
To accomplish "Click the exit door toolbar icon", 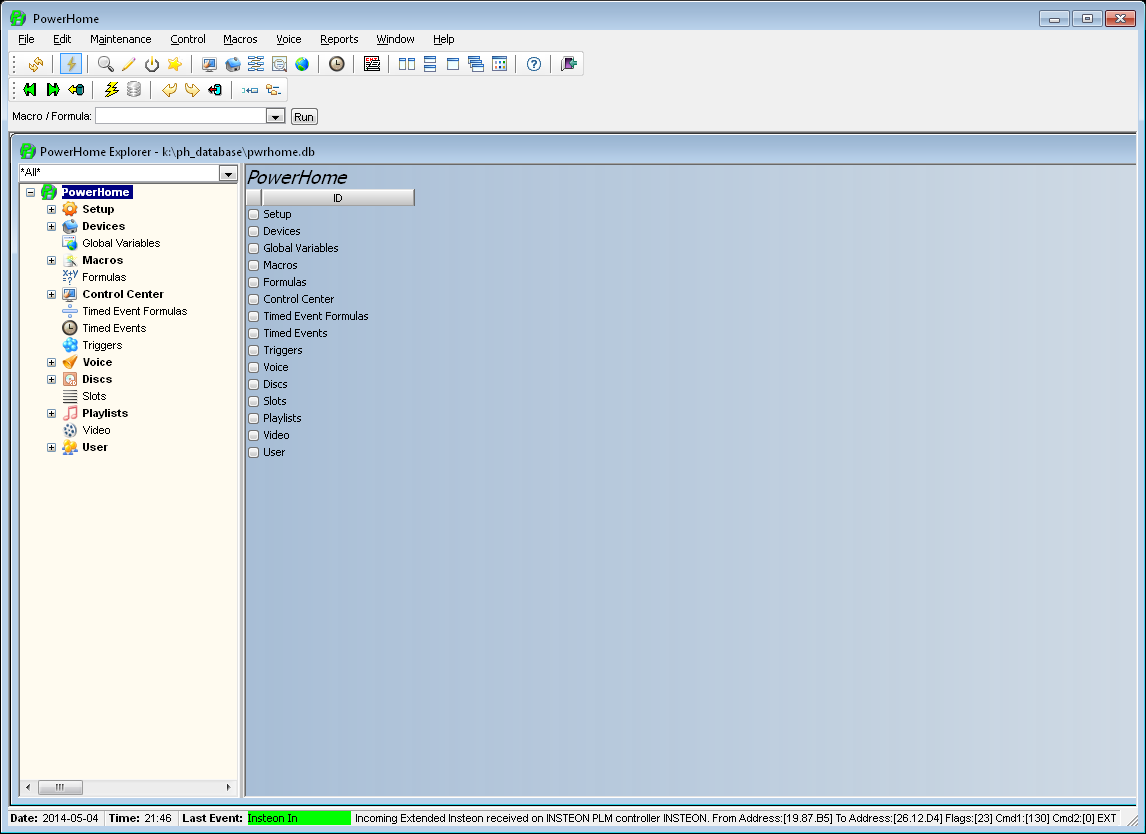I will [569, 64].
